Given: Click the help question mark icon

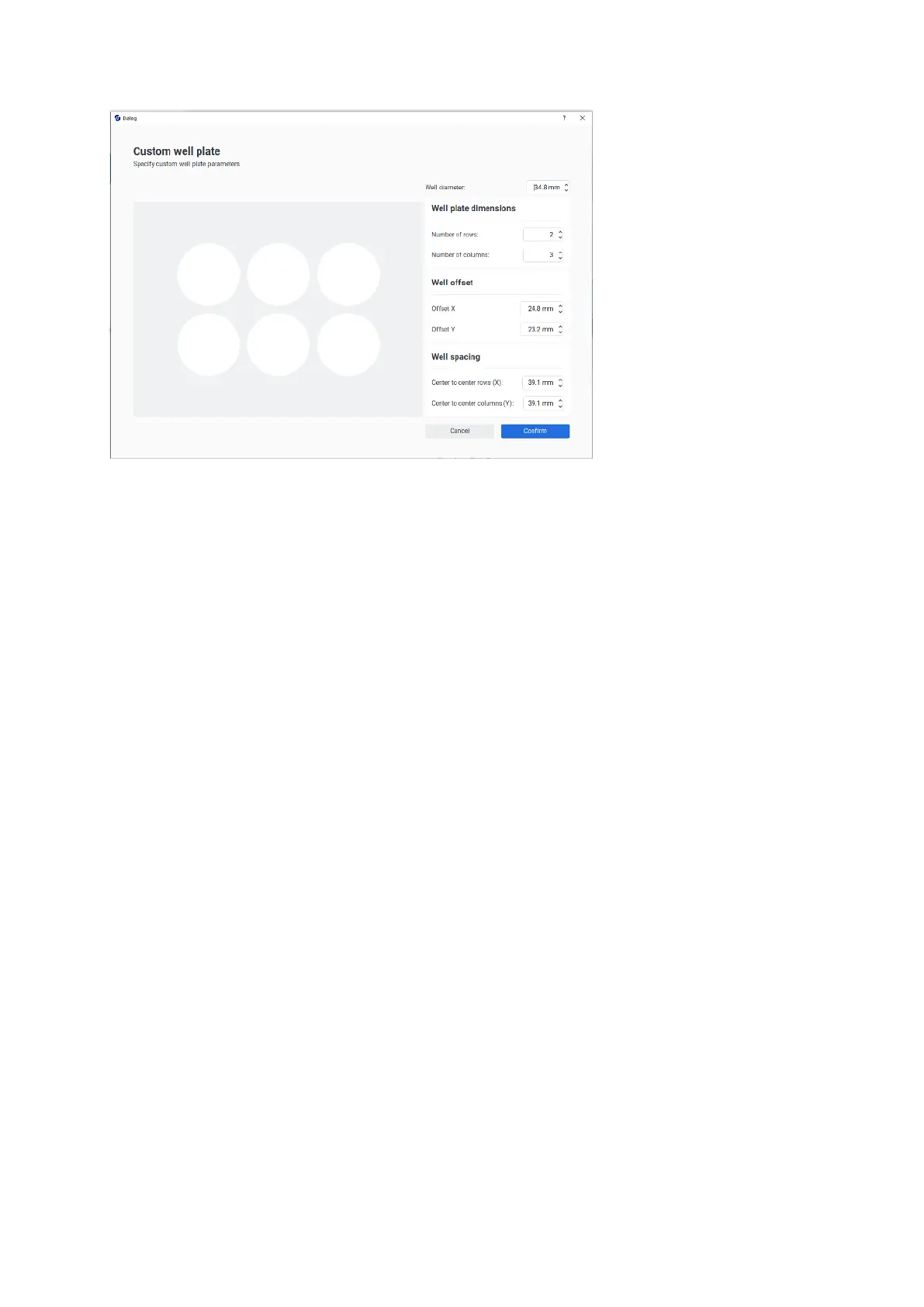Looking at the screenshot, I should (x=564, y=118).
